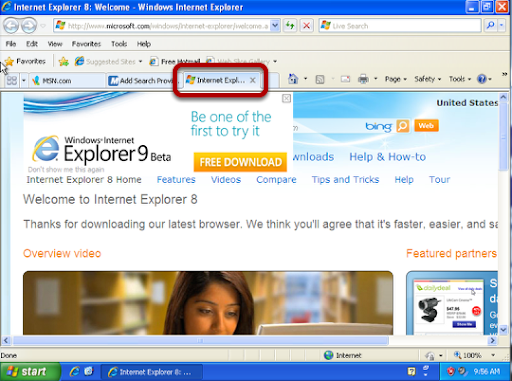Open the Page dropdown menu
The height and width of the screenshot is (381, 512).
396,79
